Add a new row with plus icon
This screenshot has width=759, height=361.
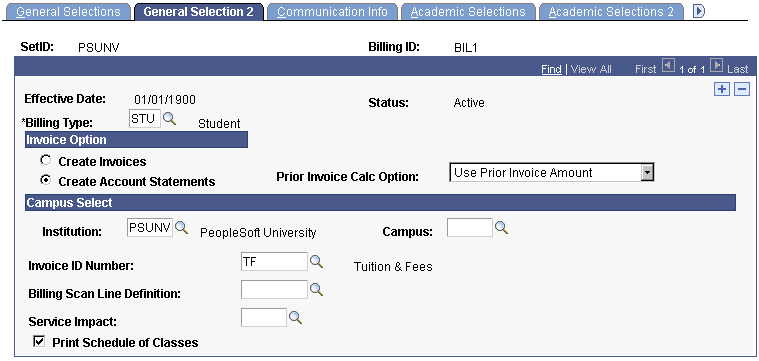tap(722, 90)
